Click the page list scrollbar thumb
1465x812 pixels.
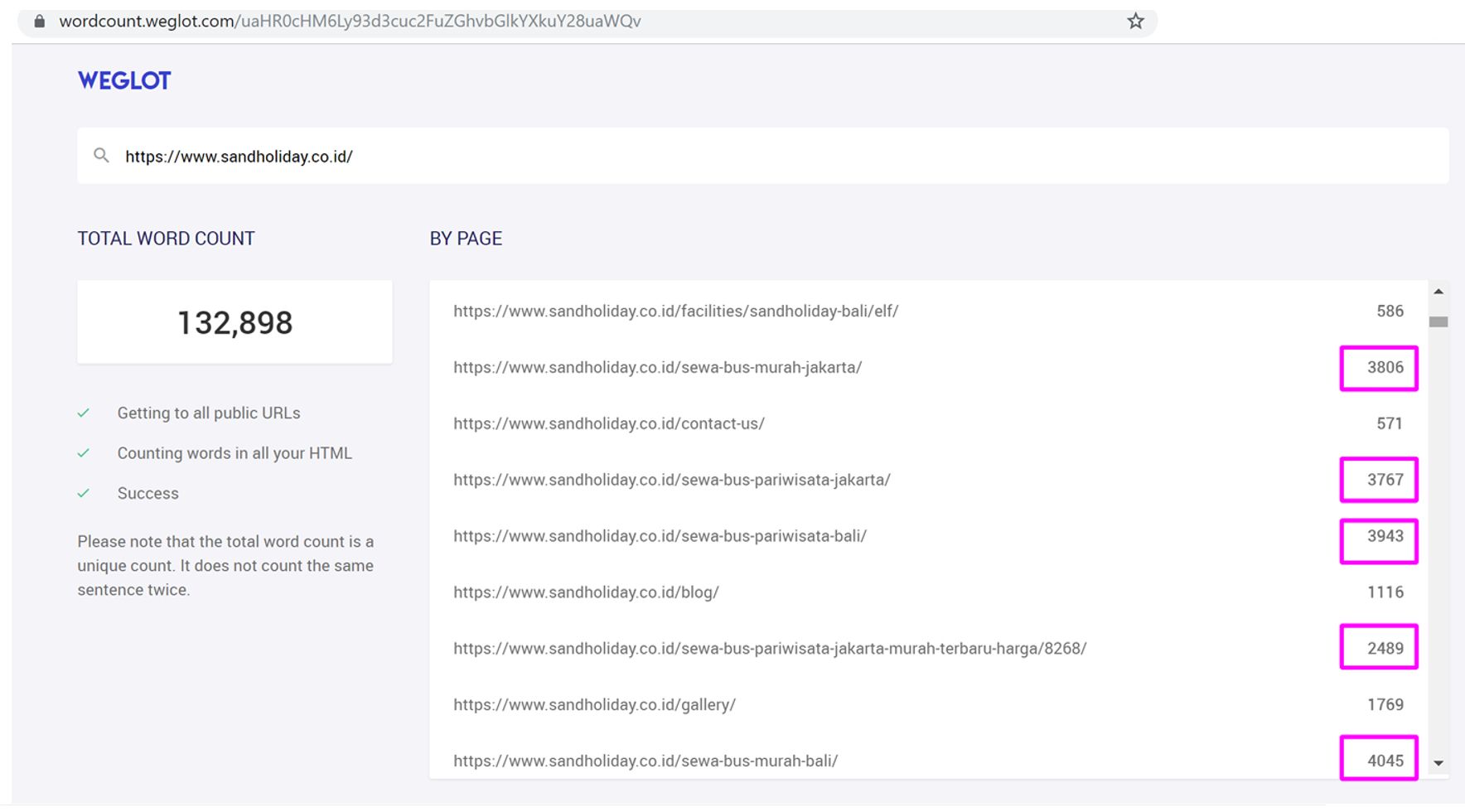tap(1438, 321)
